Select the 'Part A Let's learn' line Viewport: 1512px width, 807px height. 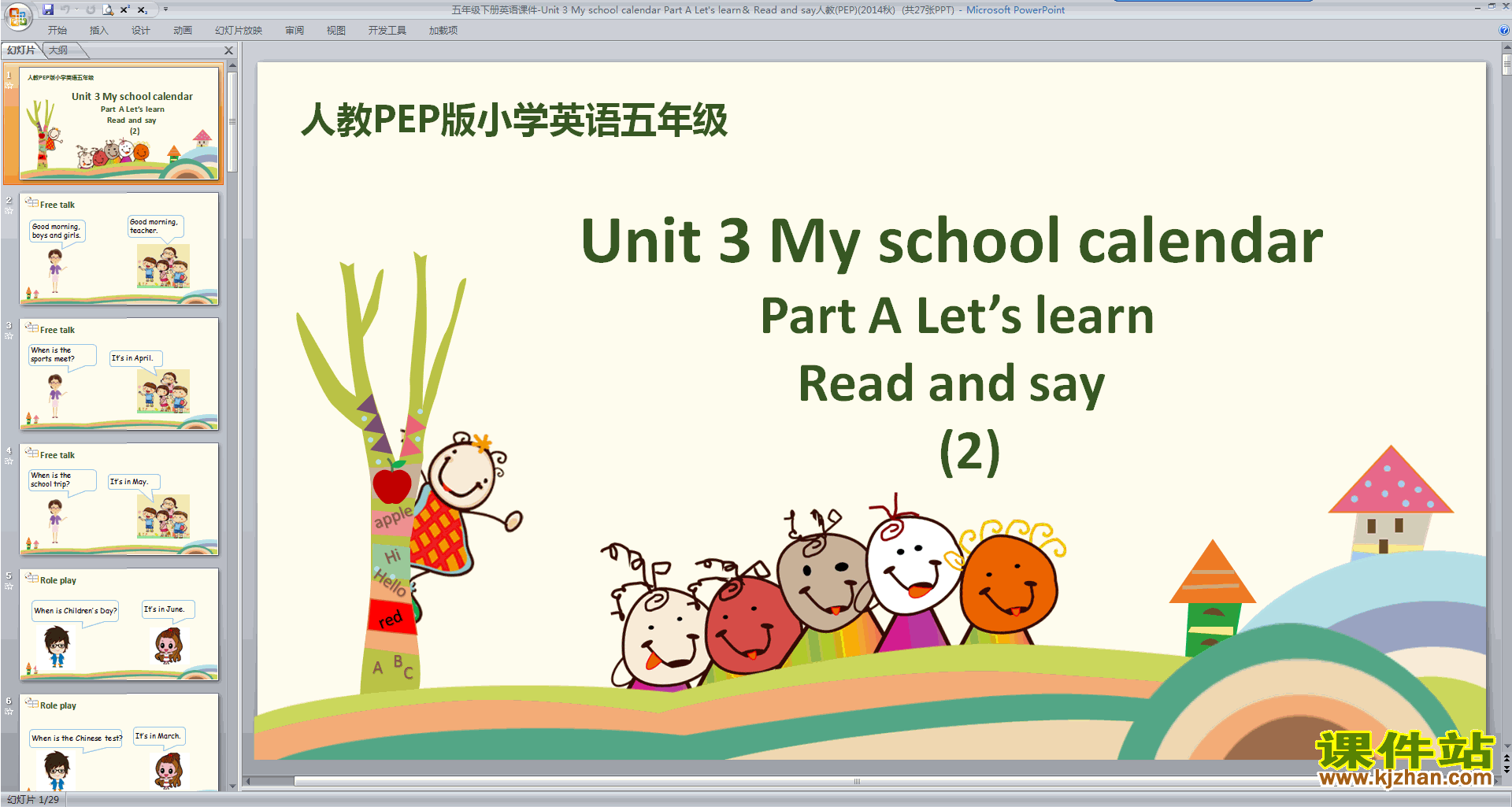[957, 315]
